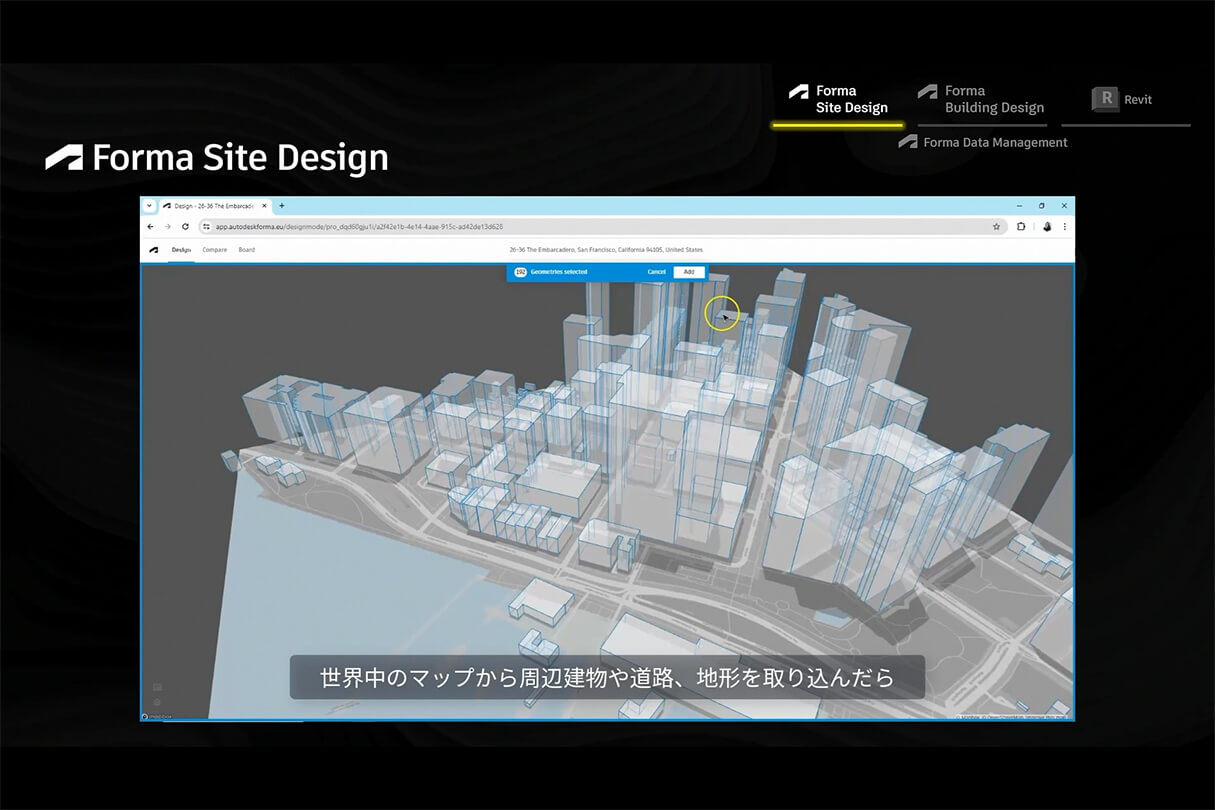Reload the Forma page
Viewport: 1215px width, 810px height.
click(185, 227)
